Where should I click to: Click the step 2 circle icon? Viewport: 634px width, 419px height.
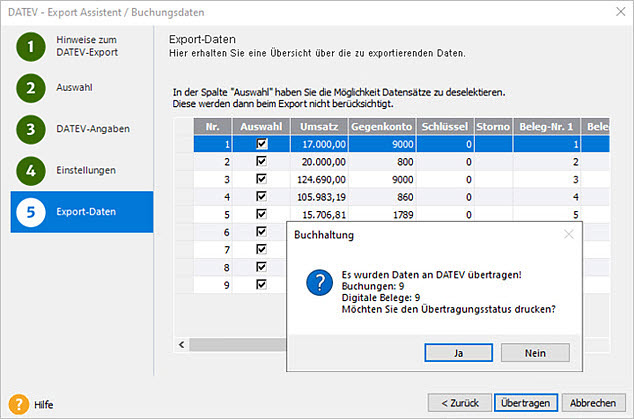pos(31,88)
